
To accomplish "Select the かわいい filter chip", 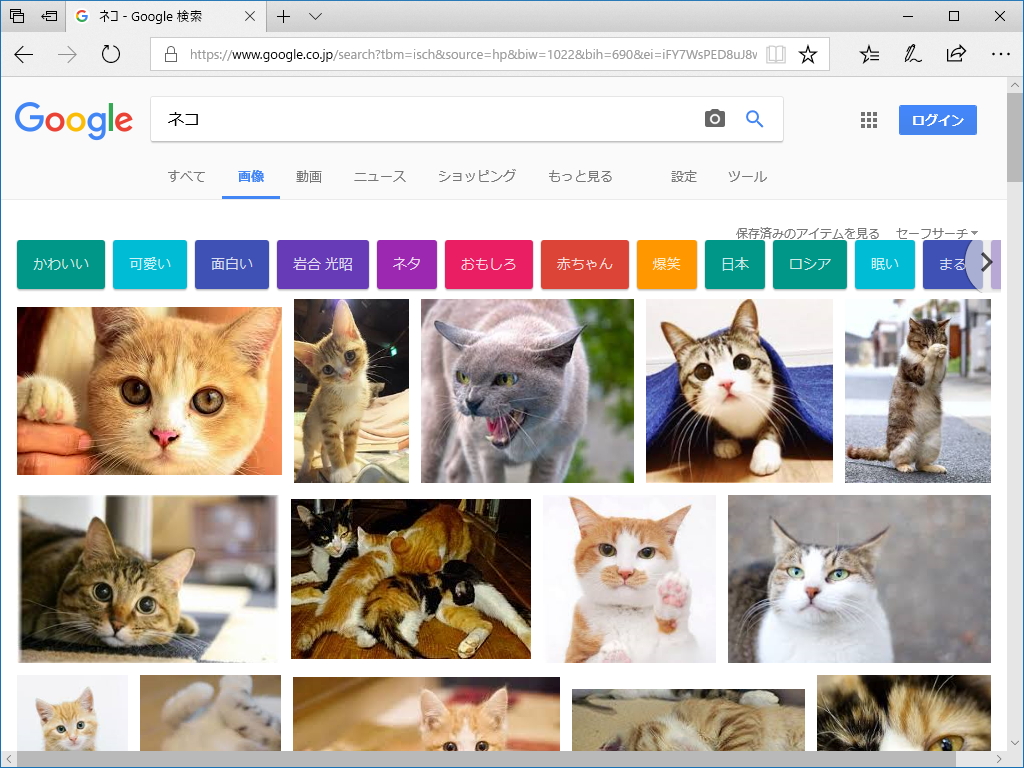I will point(60,263).
